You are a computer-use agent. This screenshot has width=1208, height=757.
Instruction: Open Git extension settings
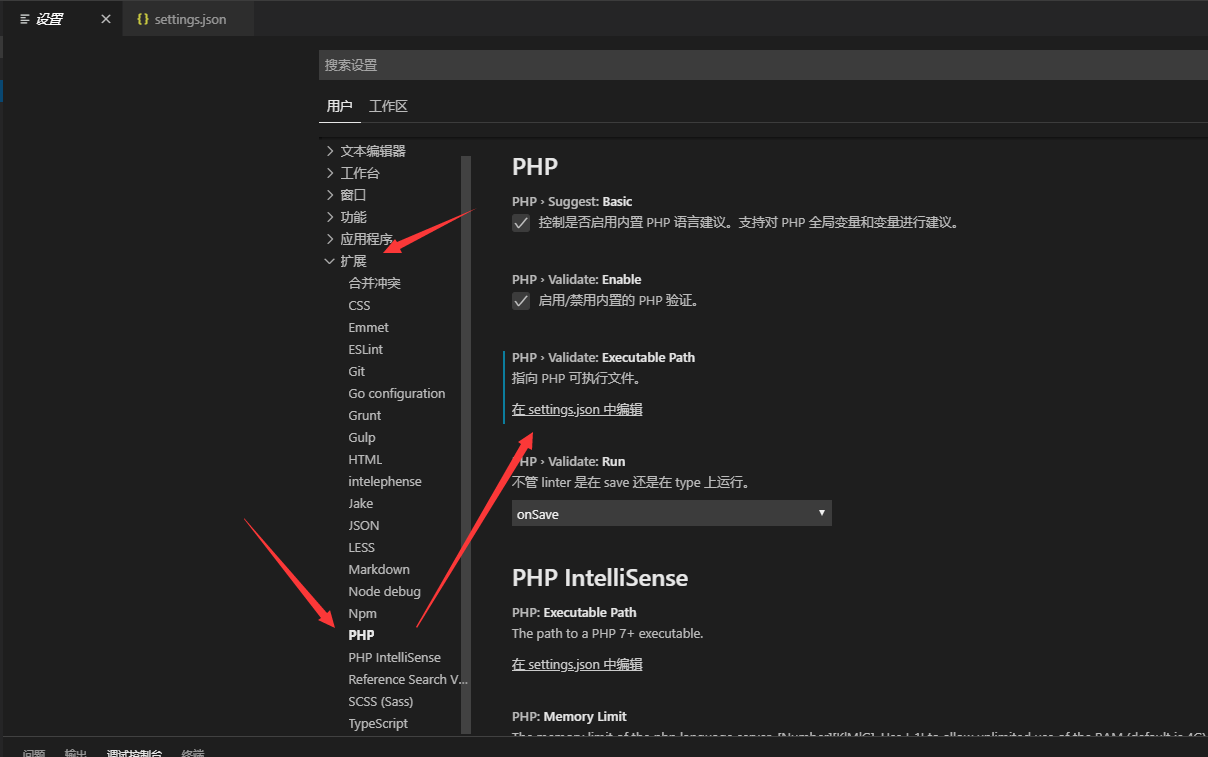(356, 371)
